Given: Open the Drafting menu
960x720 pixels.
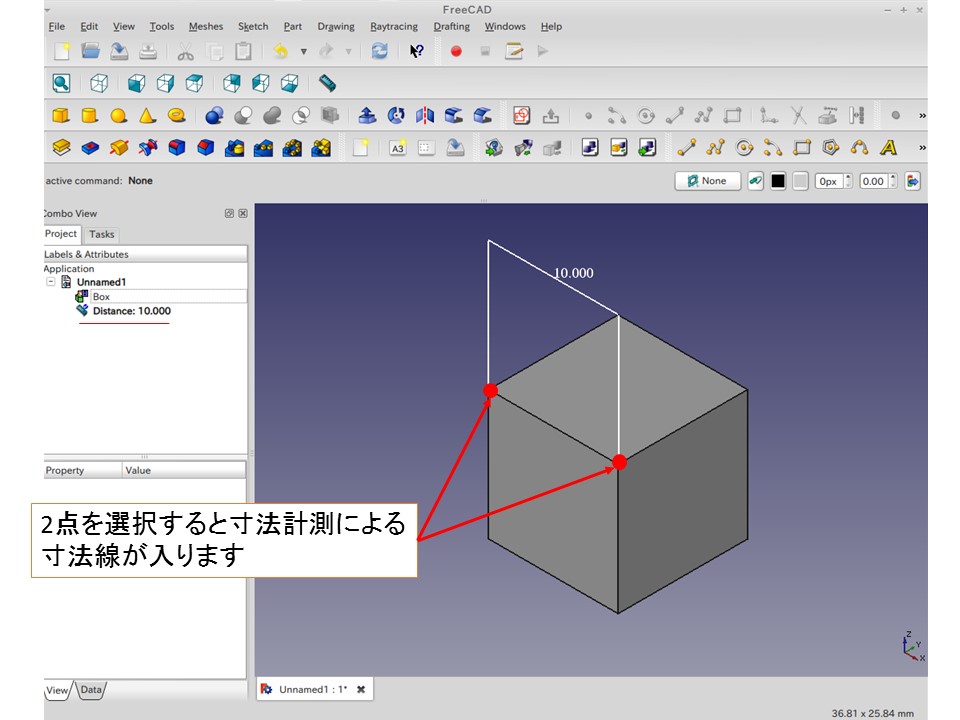Looking at the screenshot, I should [452, 26].
